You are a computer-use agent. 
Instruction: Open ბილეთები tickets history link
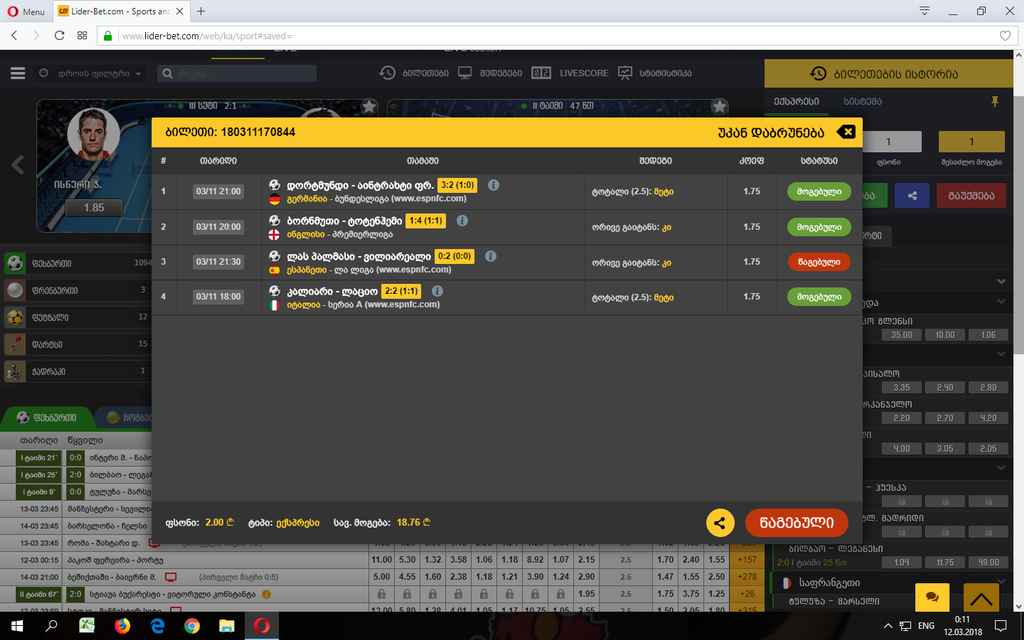414,73
